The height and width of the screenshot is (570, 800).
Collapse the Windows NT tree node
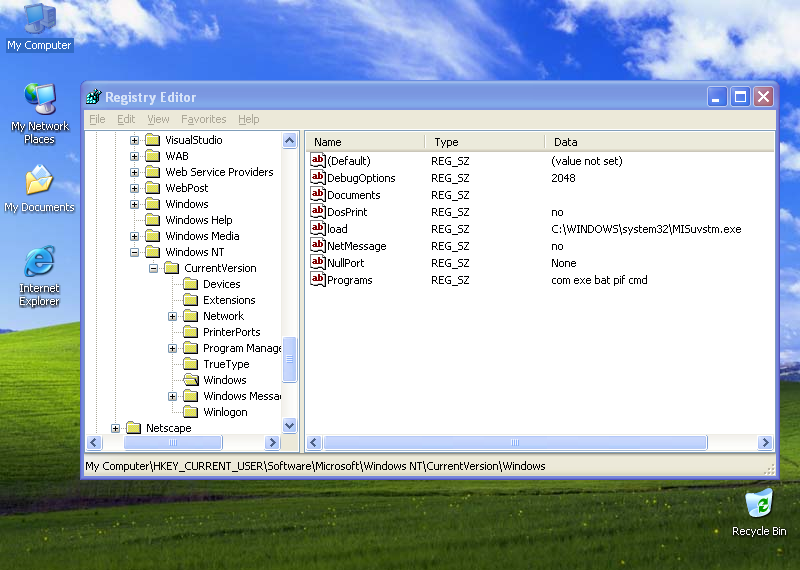click(x=135, y=252)
